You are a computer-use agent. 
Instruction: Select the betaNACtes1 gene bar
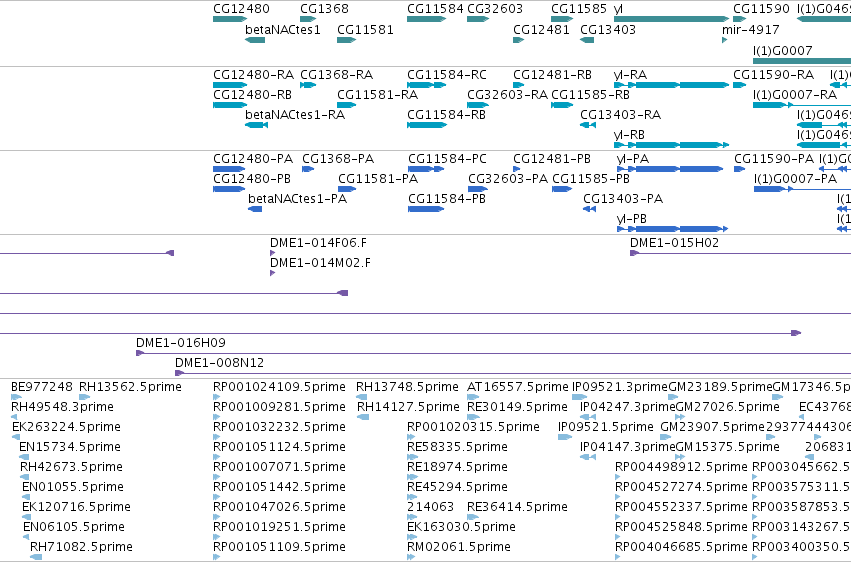point(255,40)
